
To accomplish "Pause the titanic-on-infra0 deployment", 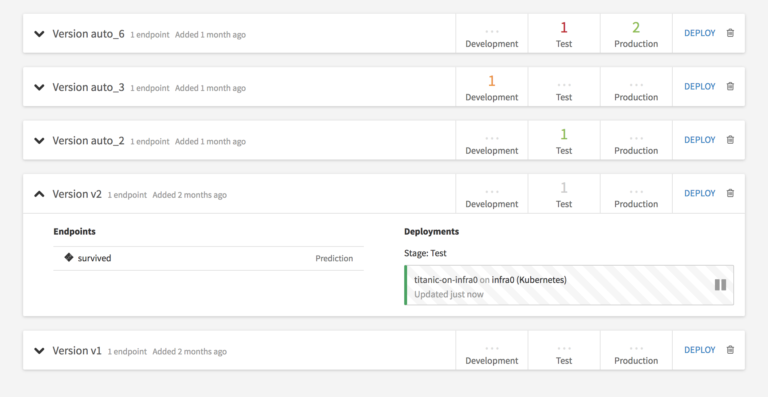I will [x=720, y=285].
